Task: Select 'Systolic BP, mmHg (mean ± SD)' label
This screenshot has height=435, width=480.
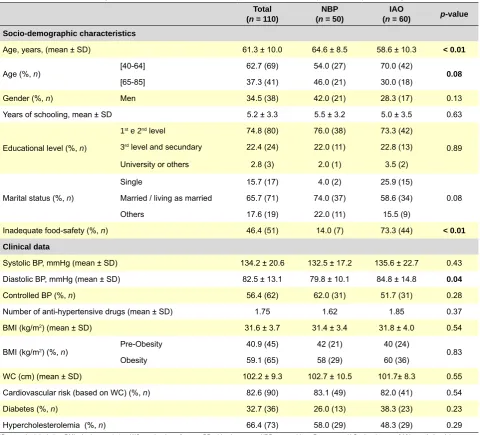Action: click(x=60, y=263)
